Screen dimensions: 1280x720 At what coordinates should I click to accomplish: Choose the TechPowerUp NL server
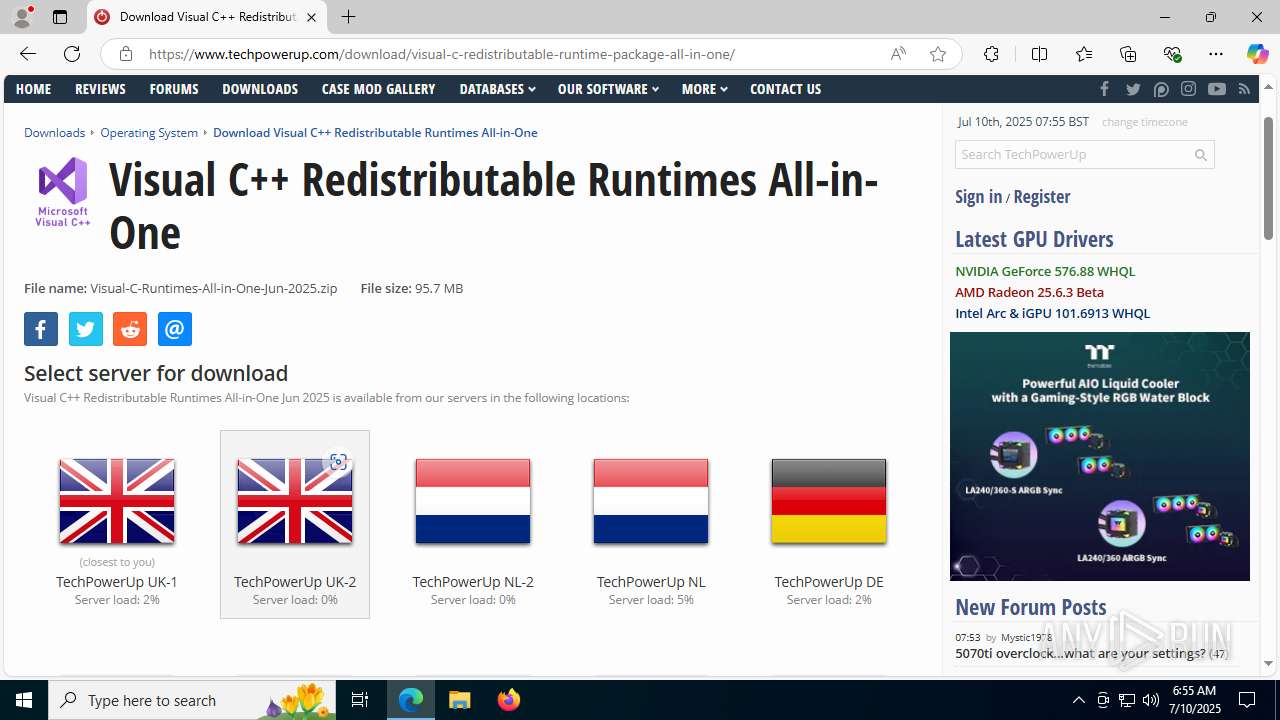[651, 525]
